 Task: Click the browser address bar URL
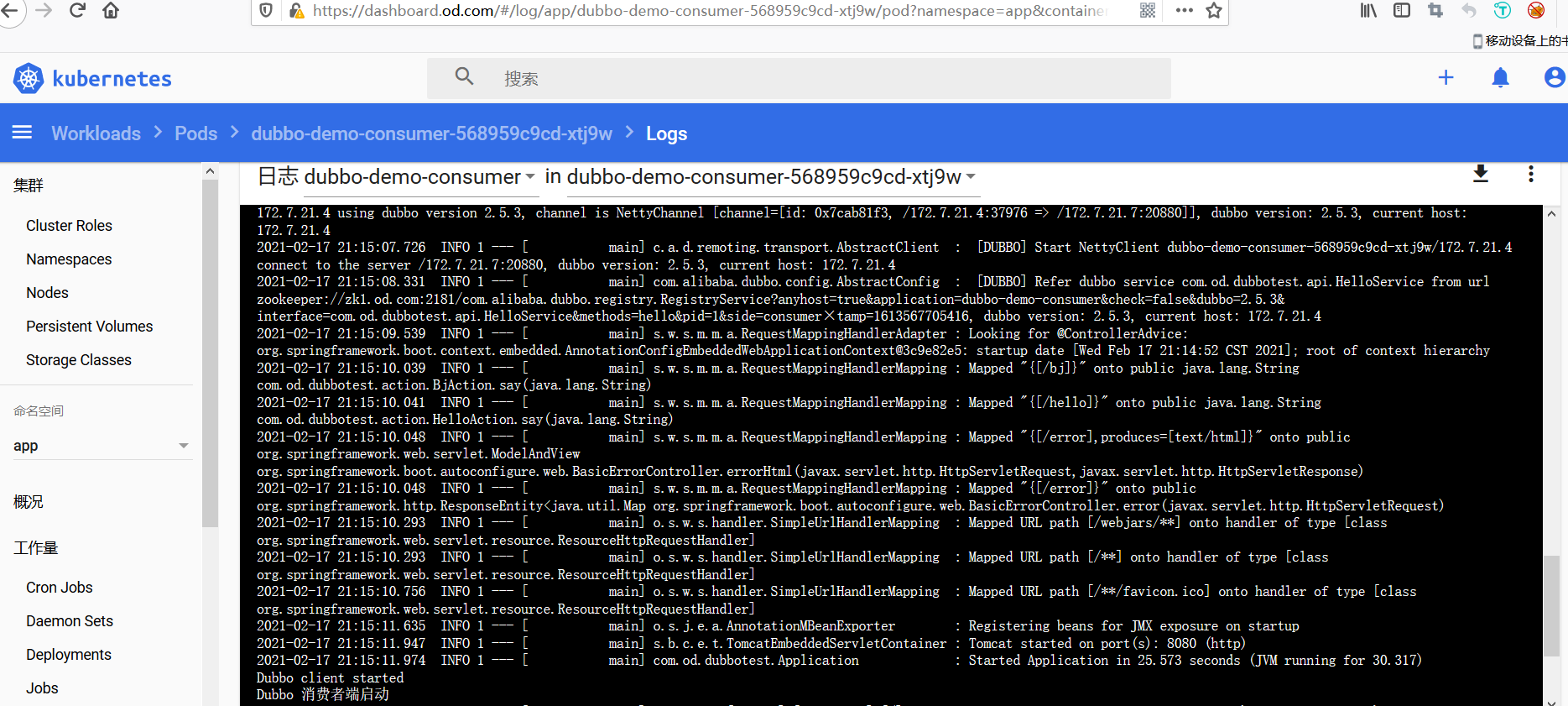click(x=709, y=11)
